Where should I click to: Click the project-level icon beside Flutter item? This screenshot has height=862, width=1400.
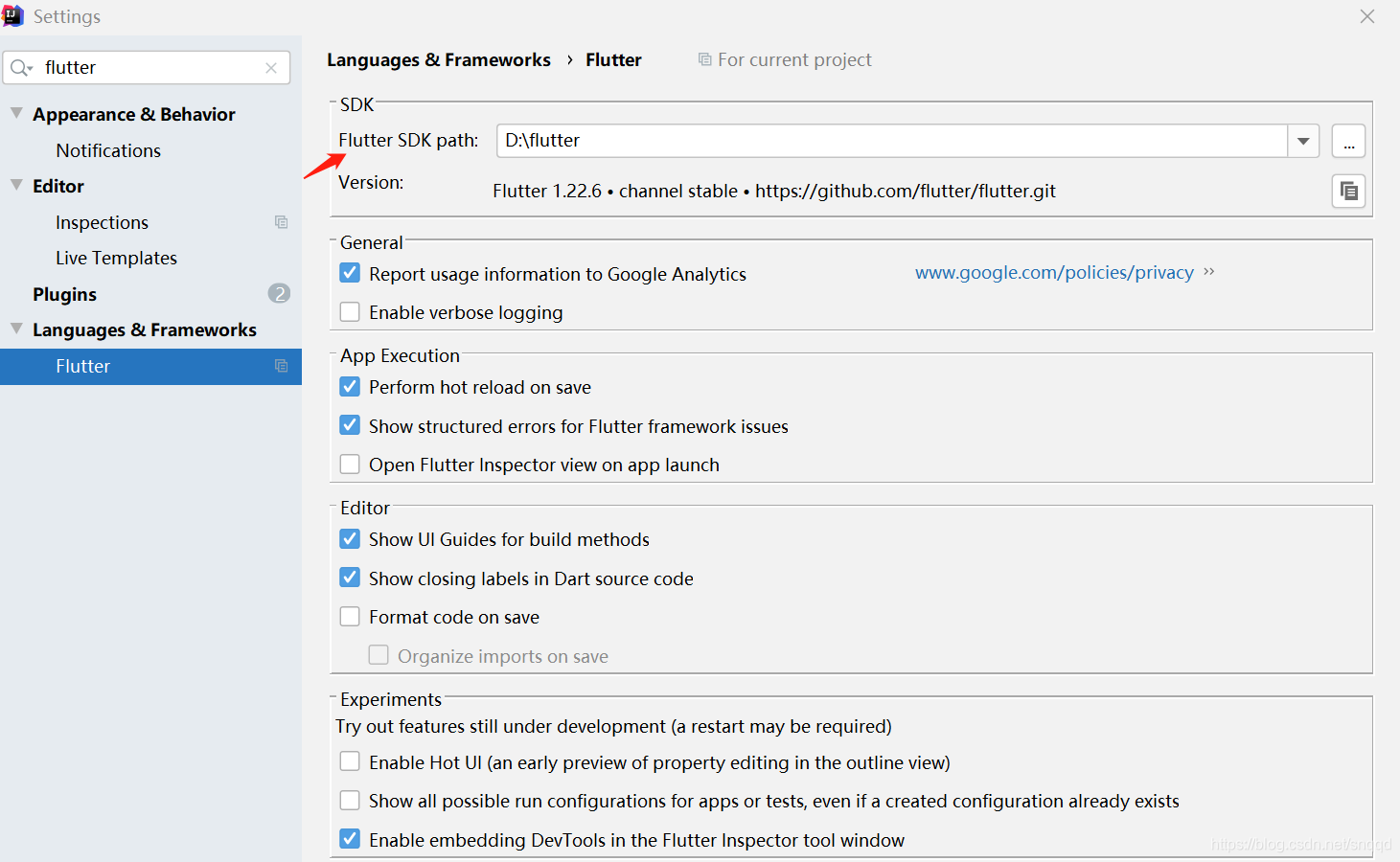tap(282, 366)
